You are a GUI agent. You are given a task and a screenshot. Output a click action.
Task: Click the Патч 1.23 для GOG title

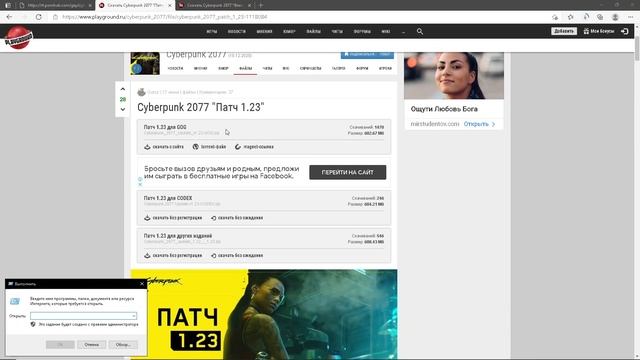pyautogui.click(x=165, y=127)
